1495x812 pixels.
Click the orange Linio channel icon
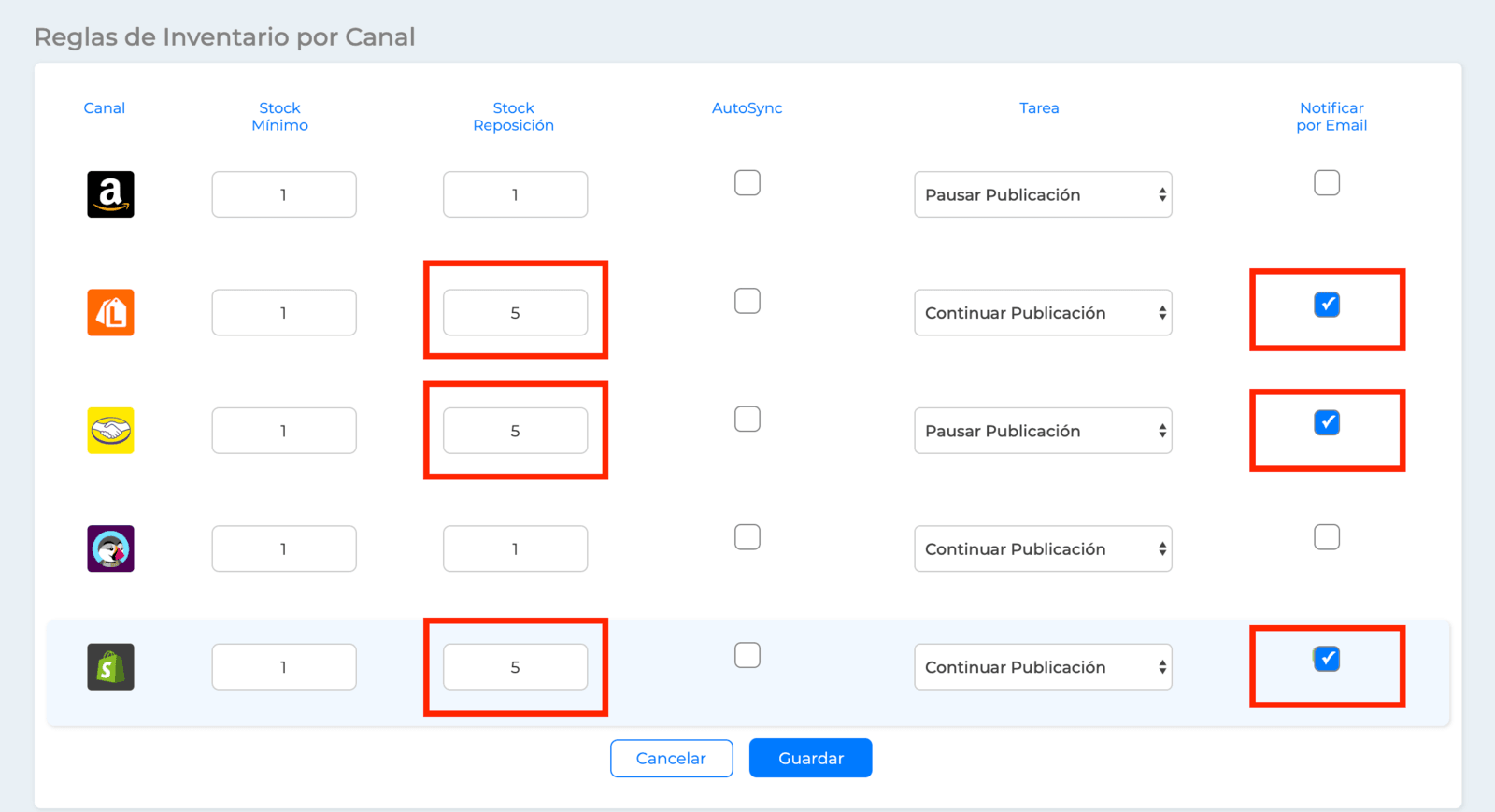click(110, 312)
